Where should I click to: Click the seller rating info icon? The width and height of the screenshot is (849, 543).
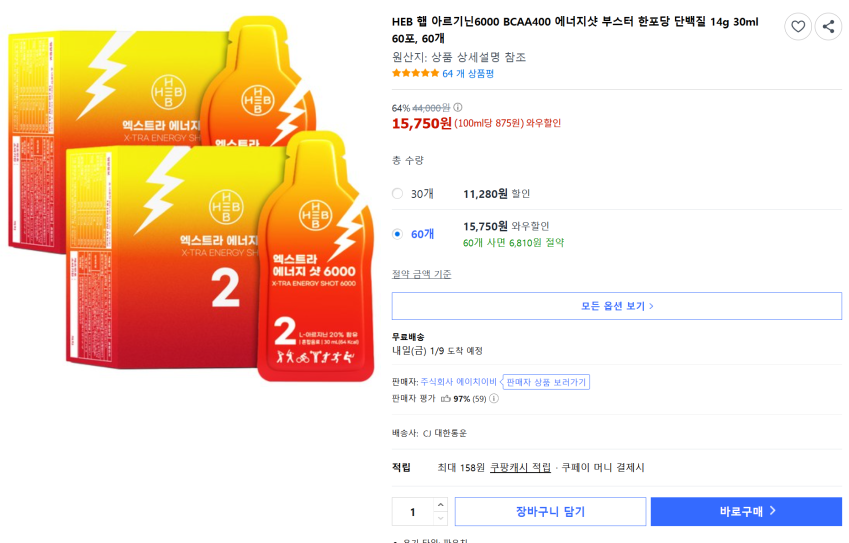click(494, 399)
